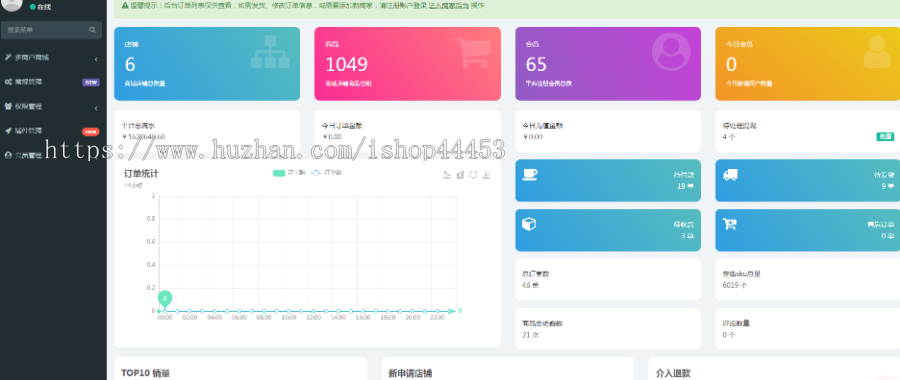This screenshot has width=900, height=380.
Task: Open sidebar item with red new badge
Action: [x=53, y=131]
